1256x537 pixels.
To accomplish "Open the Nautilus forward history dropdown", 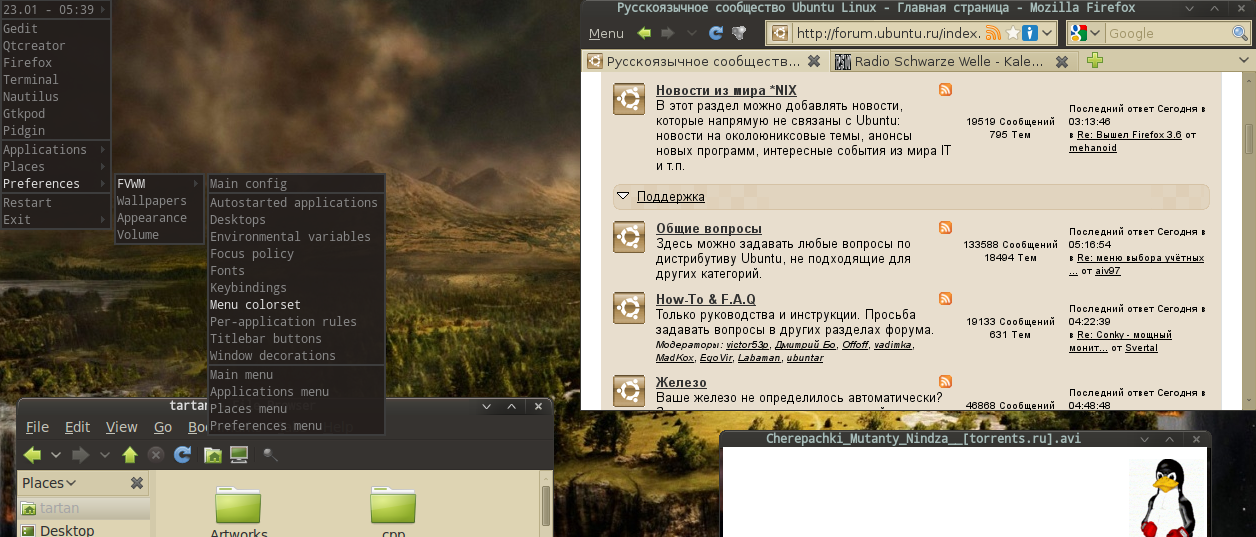I will 105,455.
